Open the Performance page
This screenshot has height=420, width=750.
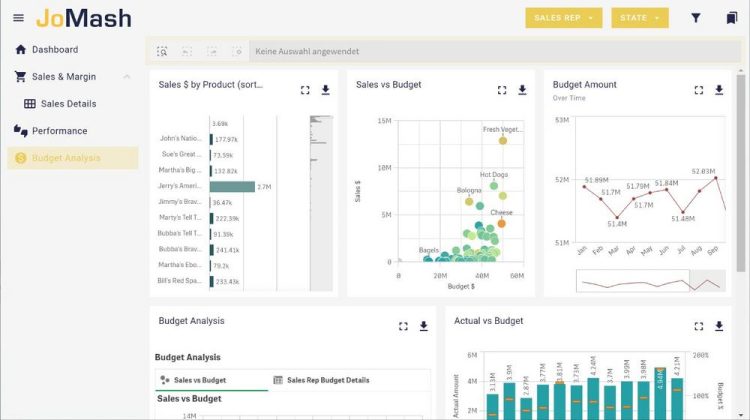pos(59,131)
